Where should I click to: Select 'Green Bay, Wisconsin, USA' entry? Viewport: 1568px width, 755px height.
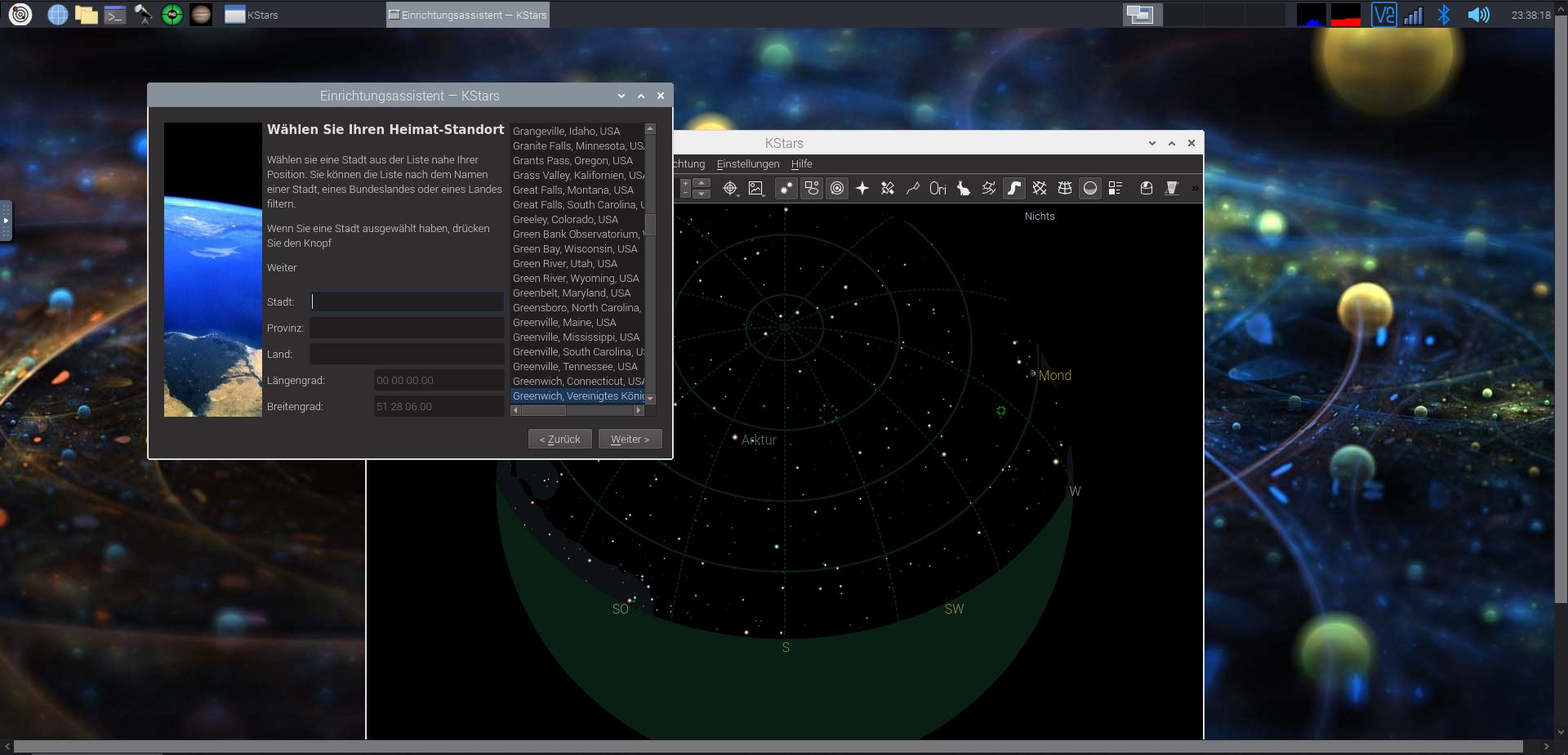[577, 249]
